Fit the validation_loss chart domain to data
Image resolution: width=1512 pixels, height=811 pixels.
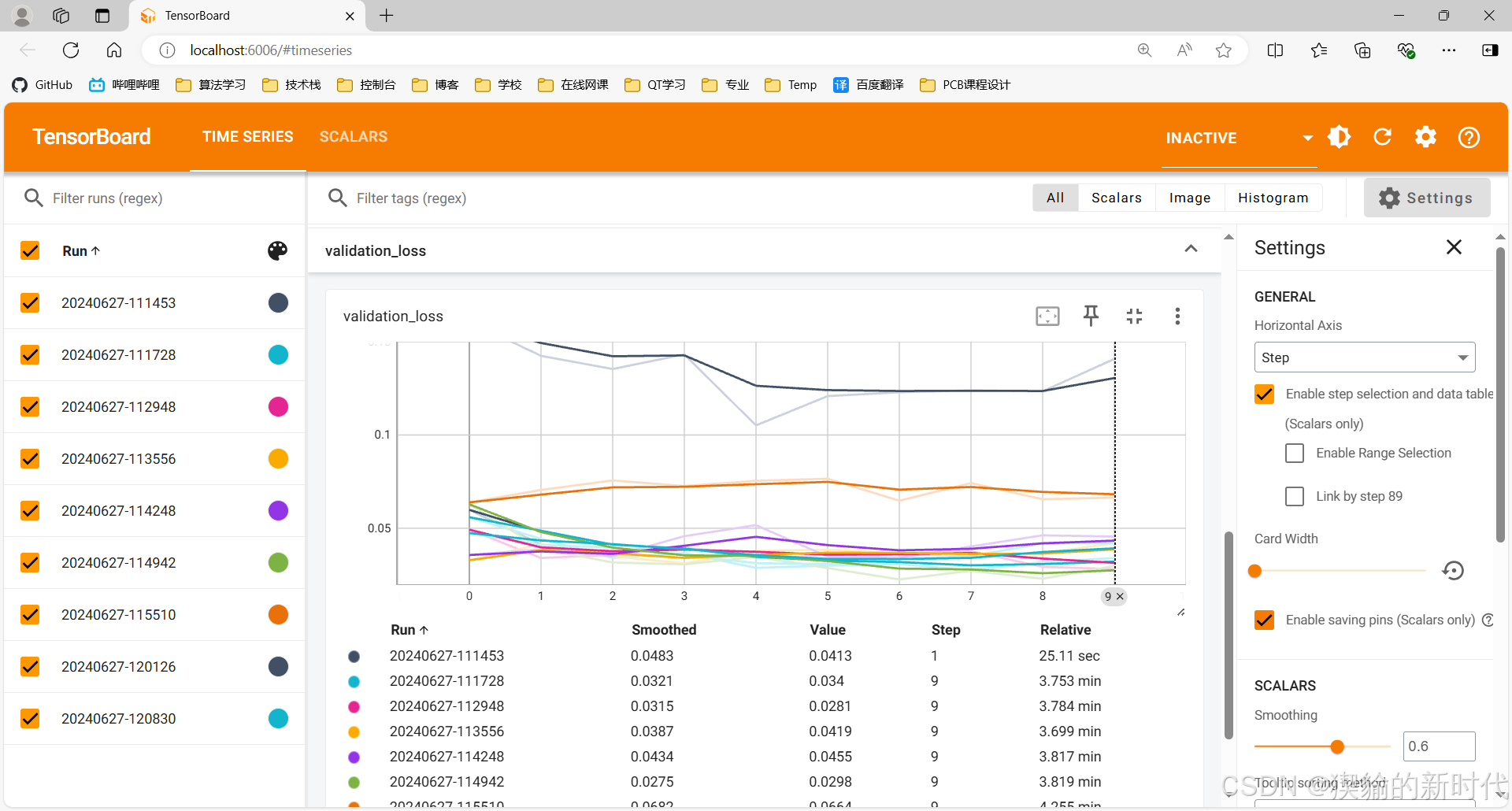click(1047, 316)
